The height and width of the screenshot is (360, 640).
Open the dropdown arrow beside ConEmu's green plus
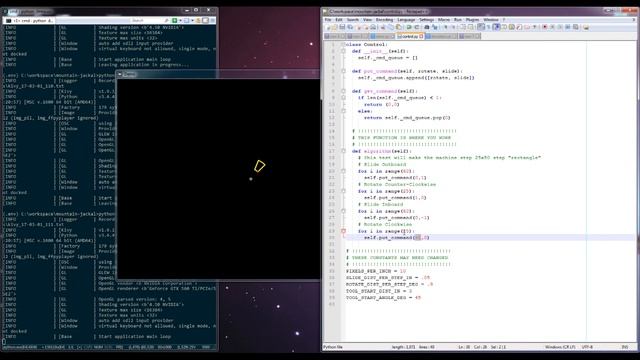tap(180, 20)
